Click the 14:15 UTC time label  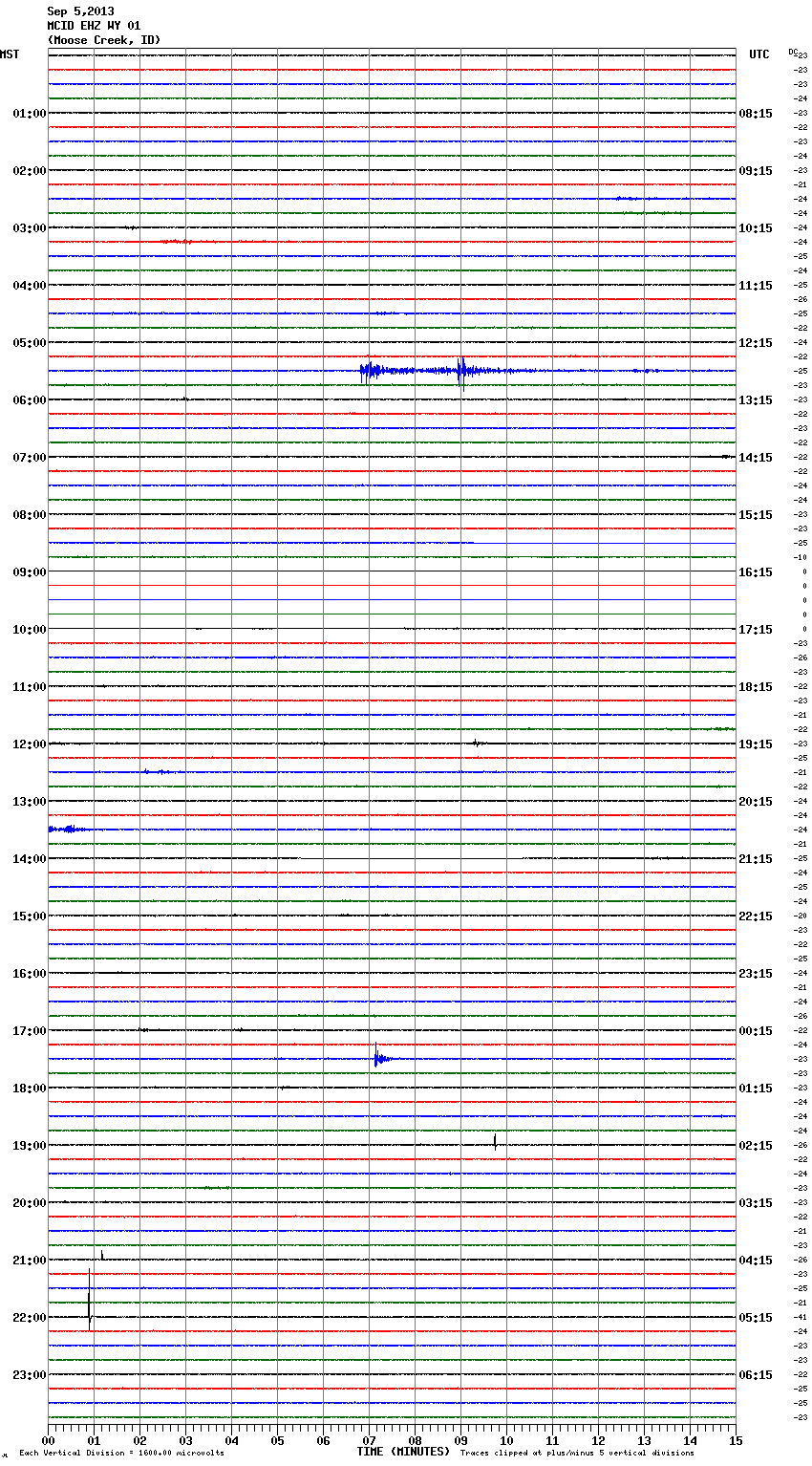tap(756, 458)
